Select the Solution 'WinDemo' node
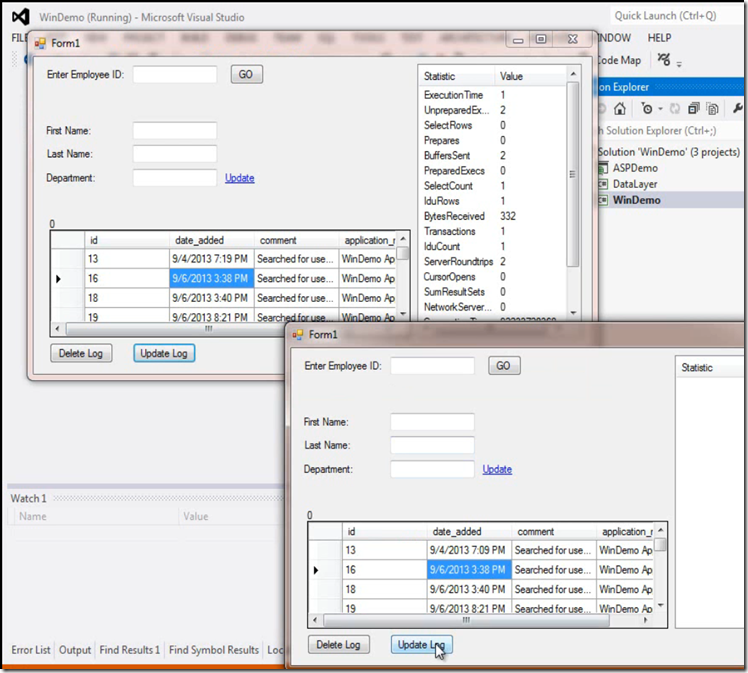The image size is (748, 673). (669, 152)
